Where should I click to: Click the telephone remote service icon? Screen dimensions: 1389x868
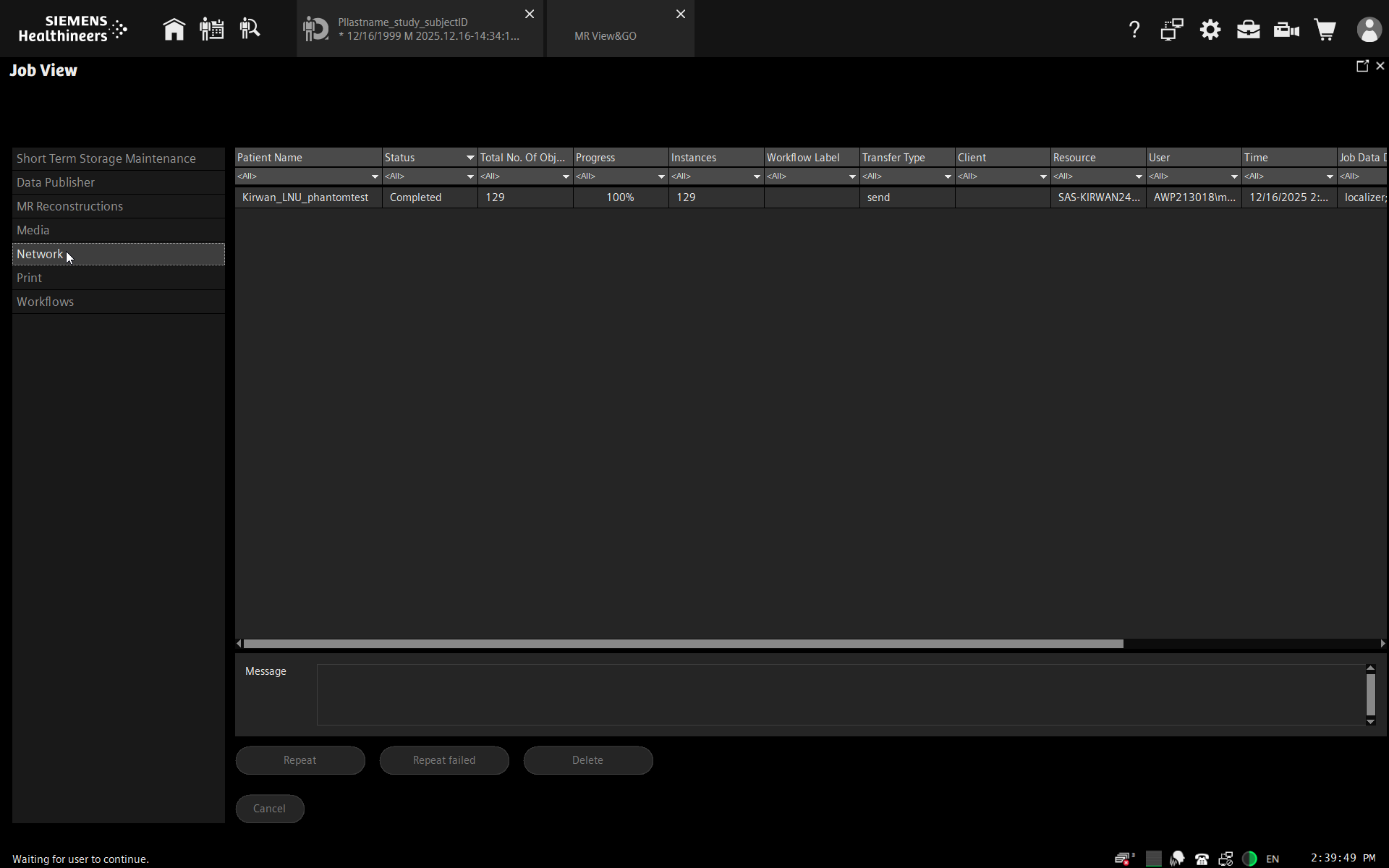(x=1202, y=859)
